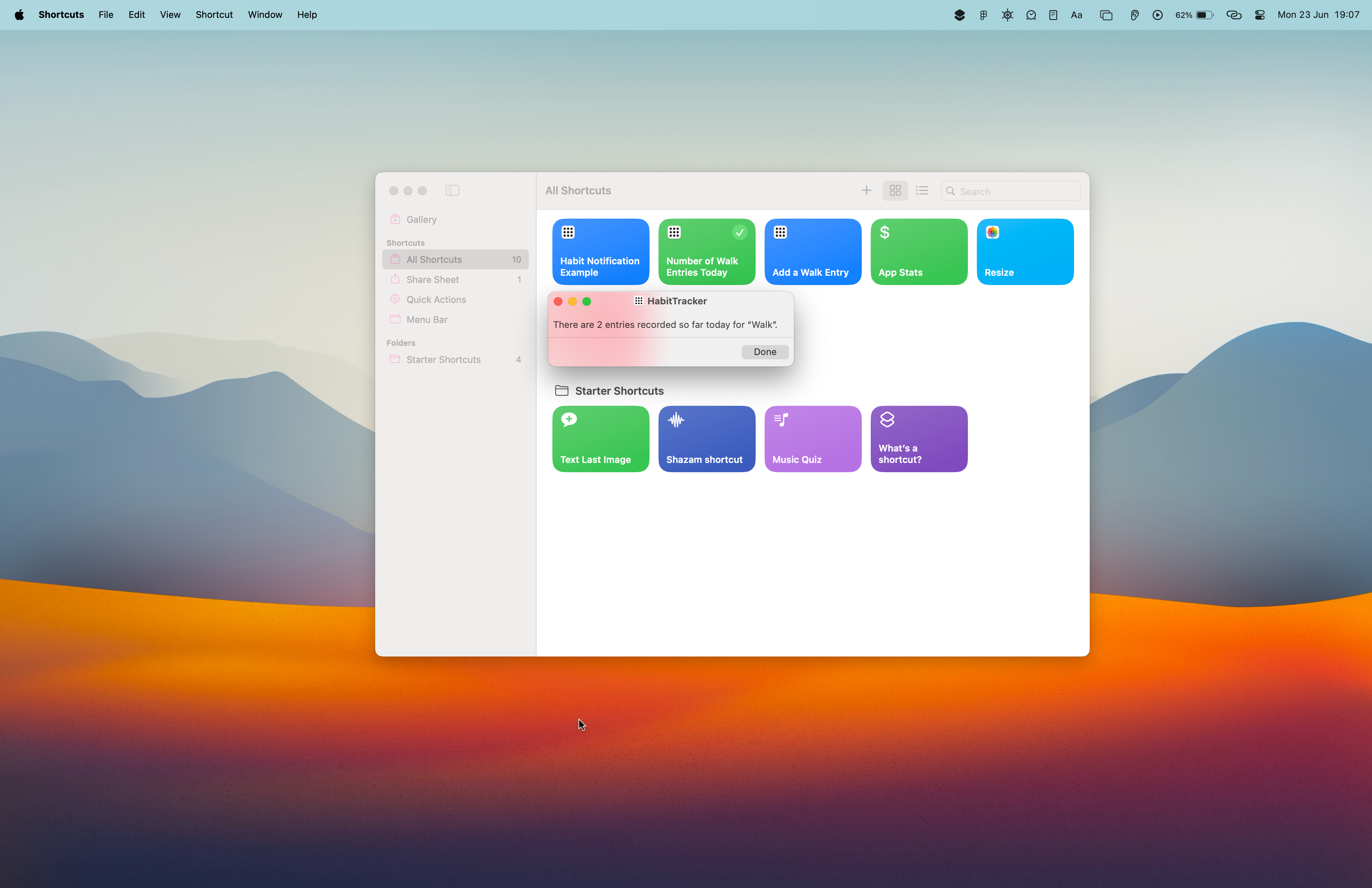The height and width of the screenshot is (888, 1372).
Task: Open Shazam shortcut tile
Action: [x=707, y=439]
